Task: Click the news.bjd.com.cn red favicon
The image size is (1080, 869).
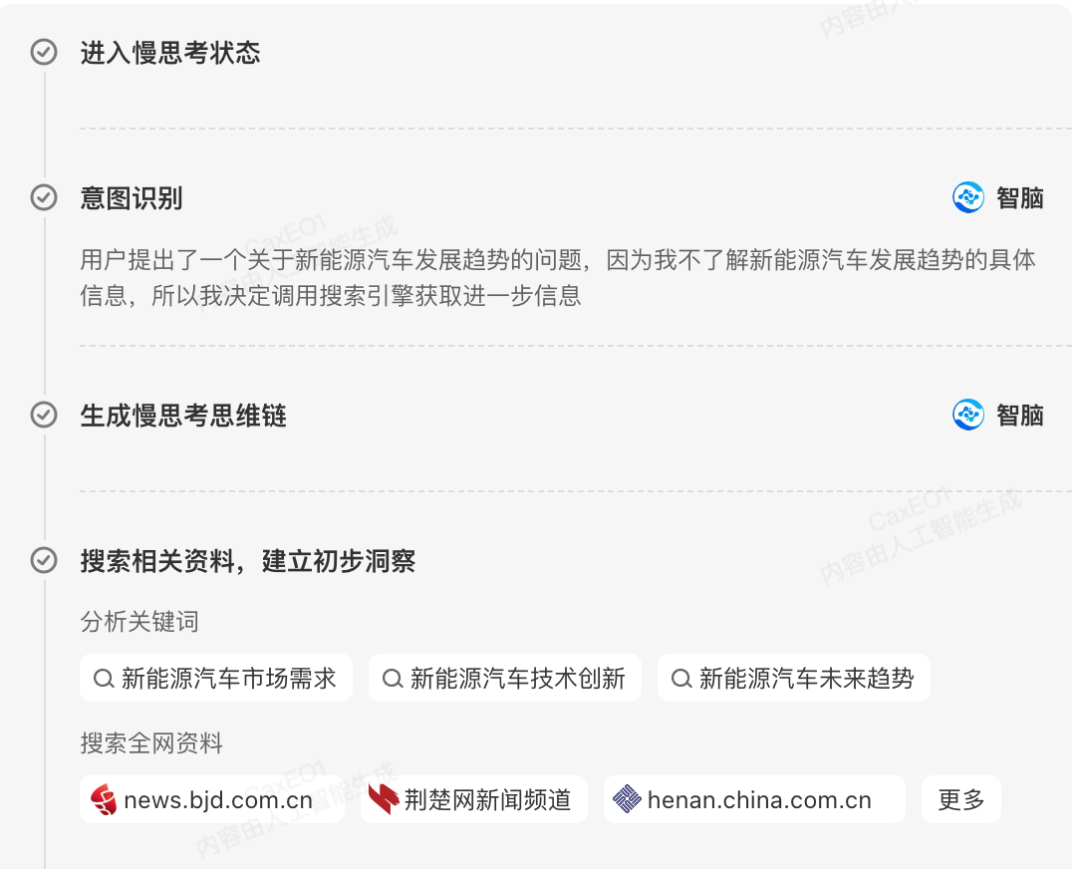Action: point(104,799)
